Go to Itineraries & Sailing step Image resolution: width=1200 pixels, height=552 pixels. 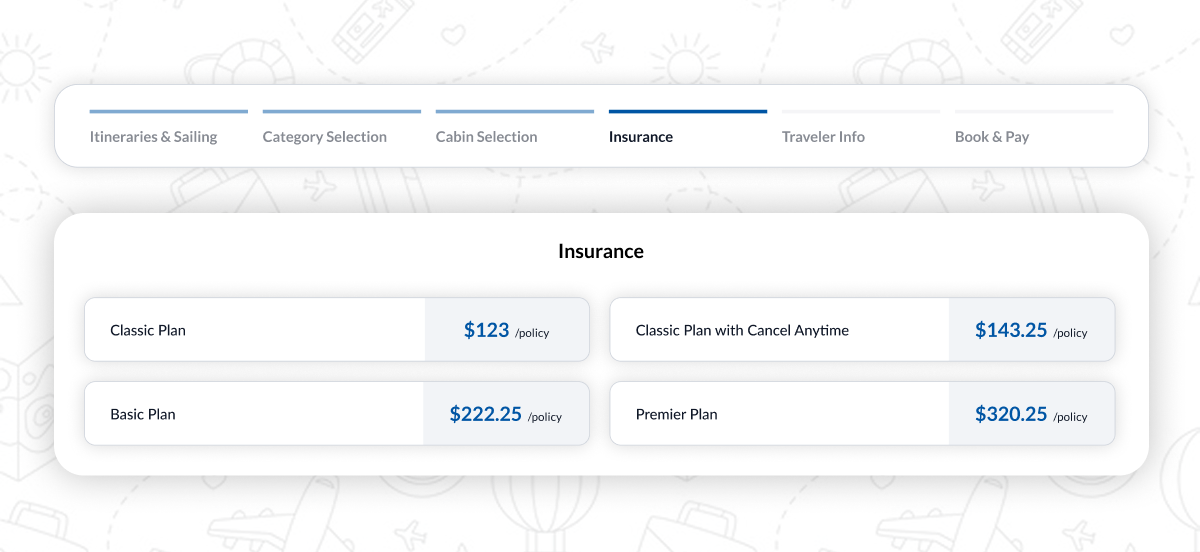point(153,137)
